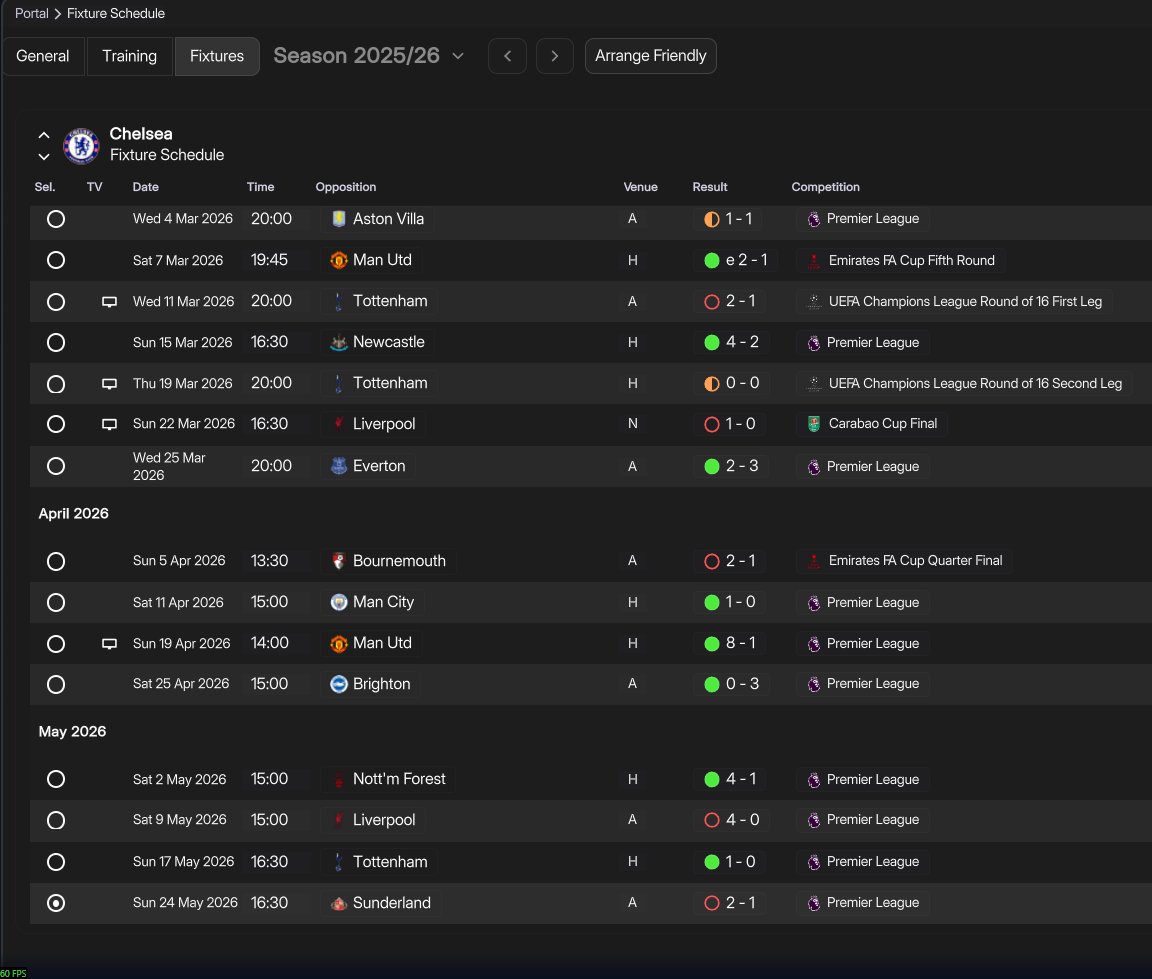1152x979 pixels.
Task: Click the Result column header
Action: click(x=710, y=187)
